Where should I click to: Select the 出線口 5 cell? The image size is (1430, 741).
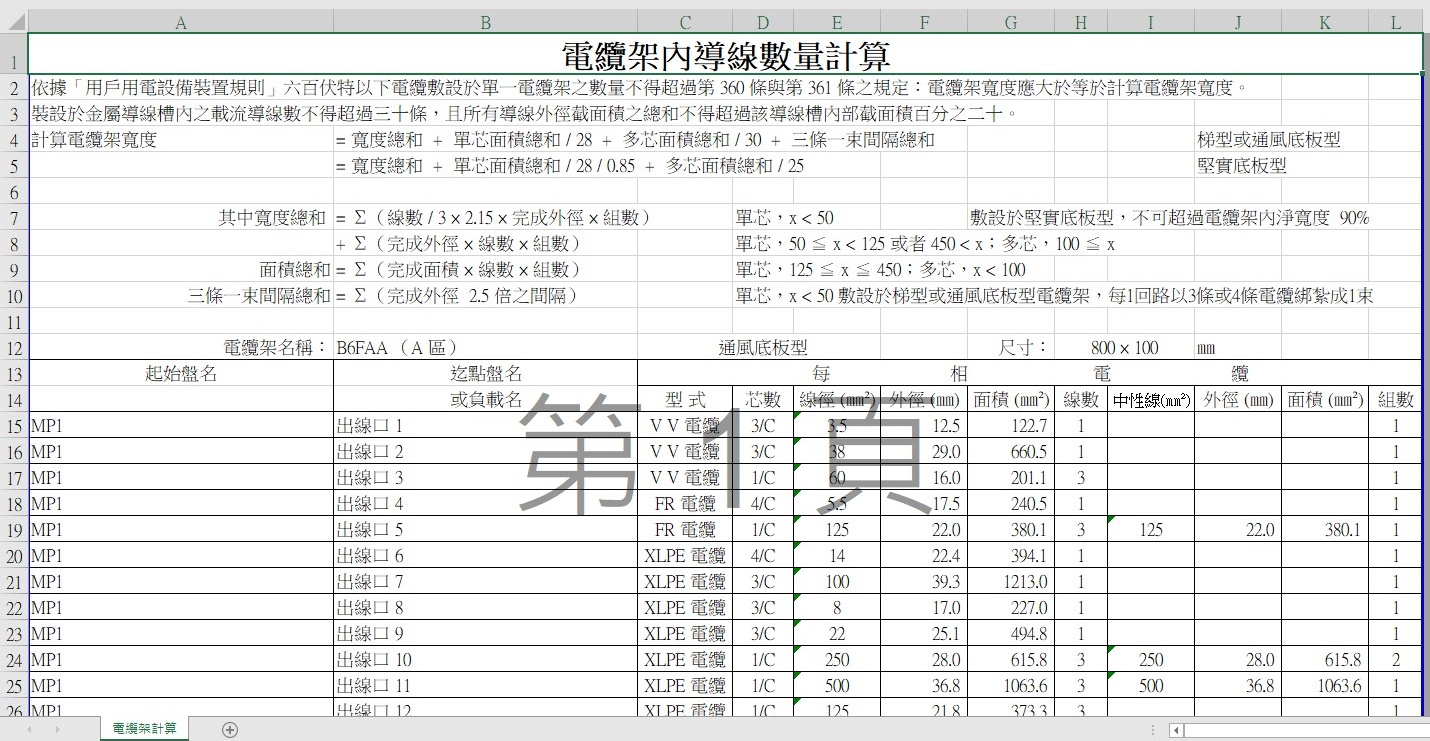point(485,530)
